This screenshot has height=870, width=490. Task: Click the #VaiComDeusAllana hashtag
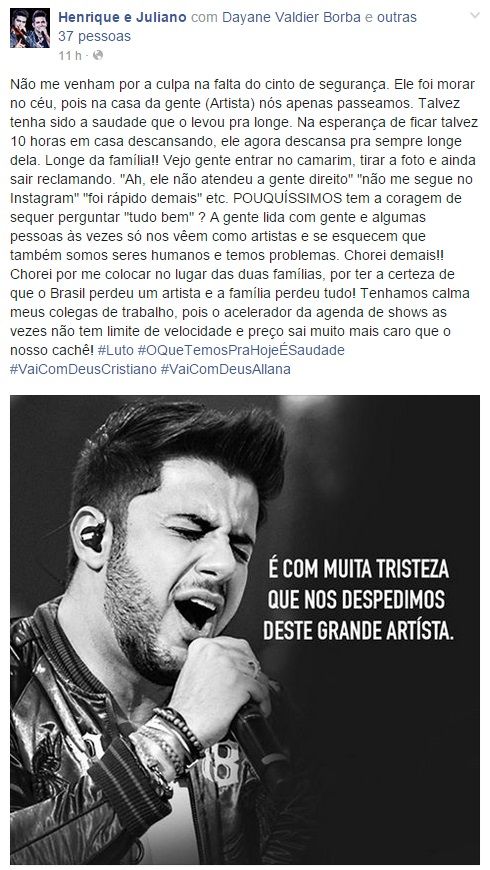[x=225, y=369]
